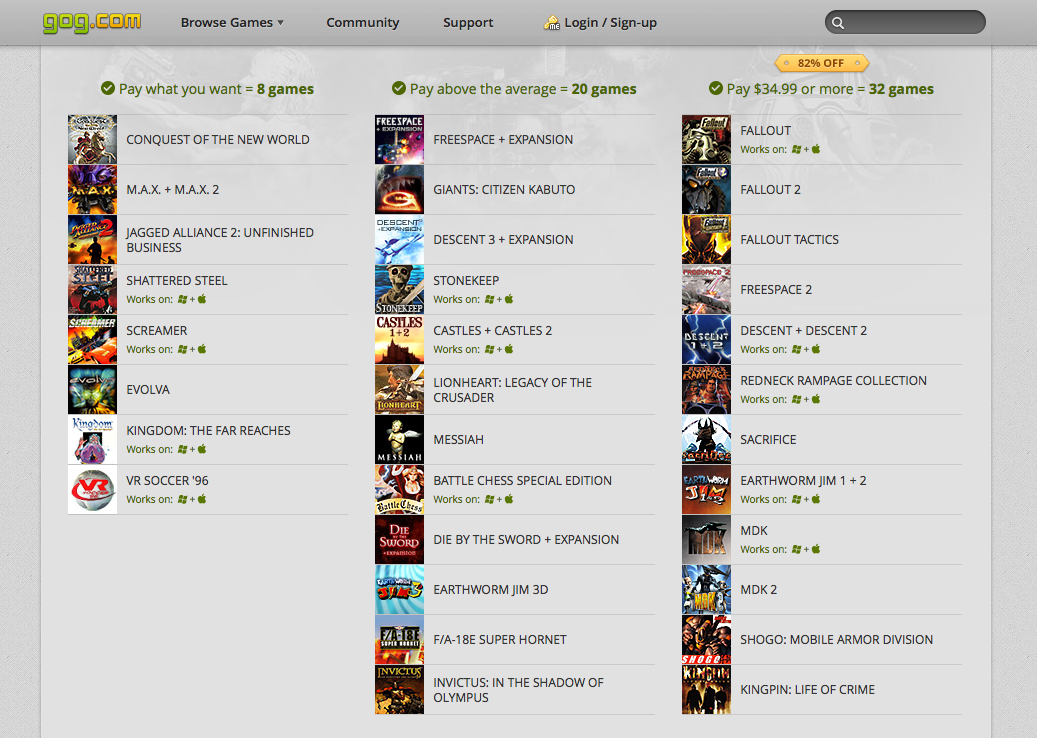Image resolution: width=1037 pixels, height=738 pixels.
Task: Open the Lionheart cover thumbnail
Action: 399,390
